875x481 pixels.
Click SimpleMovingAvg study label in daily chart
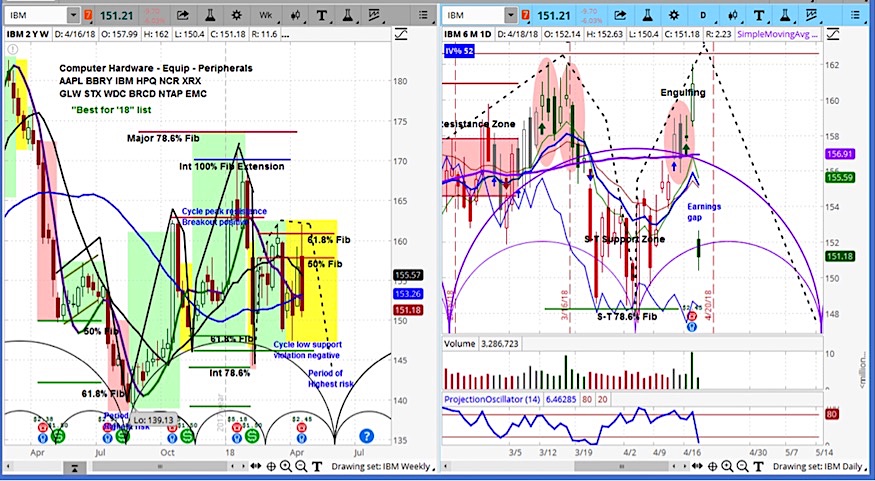click(777, 35)
